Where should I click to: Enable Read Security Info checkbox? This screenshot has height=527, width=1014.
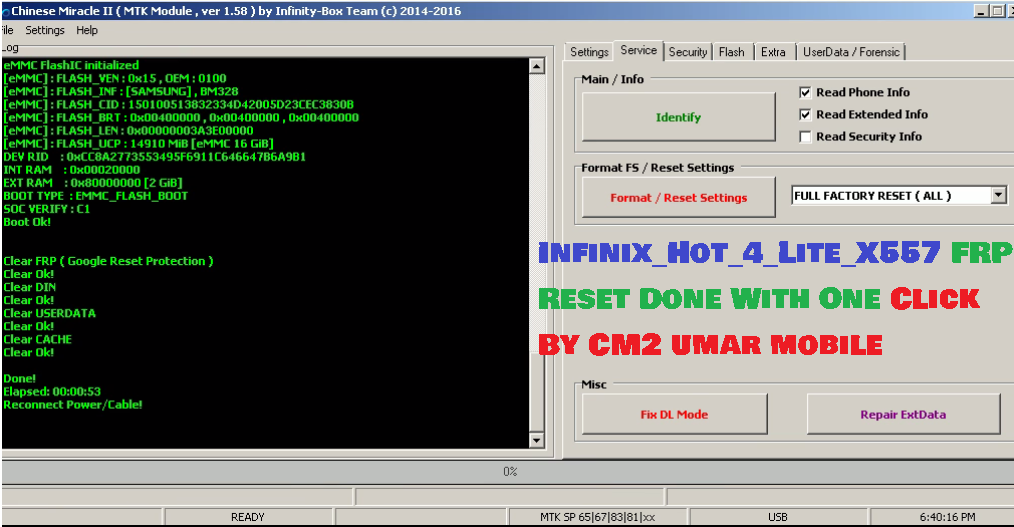805,136
